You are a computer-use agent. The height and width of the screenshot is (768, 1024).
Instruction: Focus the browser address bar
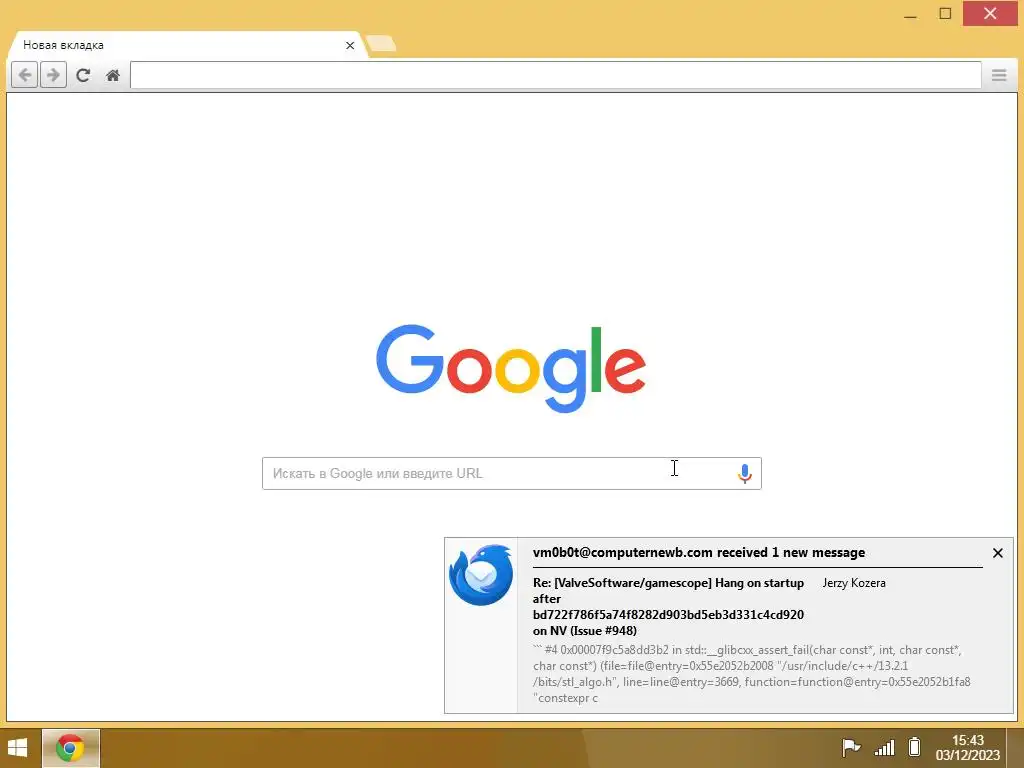click(556, 75)
